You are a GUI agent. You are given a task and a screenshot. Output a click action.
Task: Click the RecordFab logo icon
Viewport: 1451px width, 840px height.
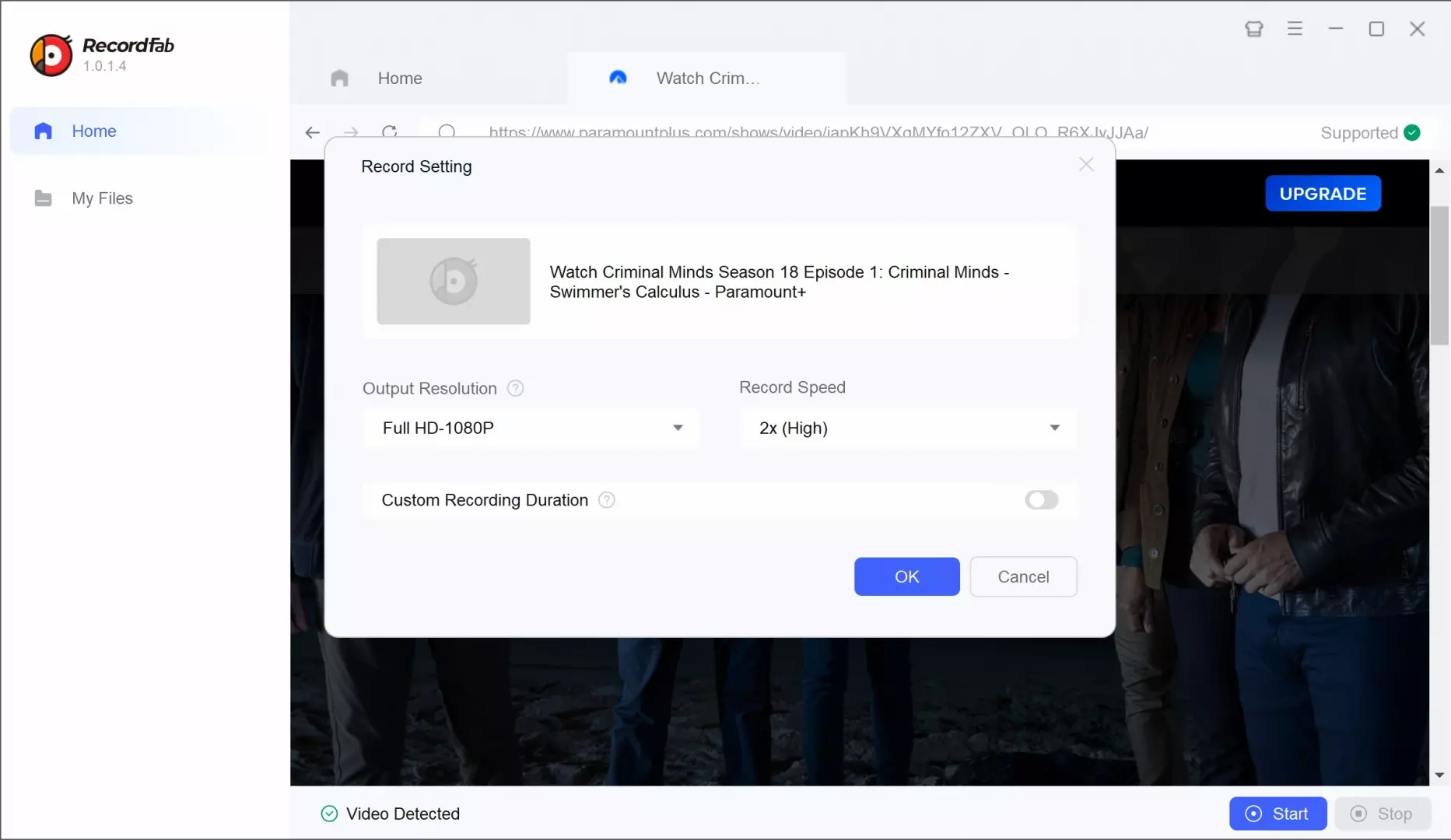tap(51, 55)
